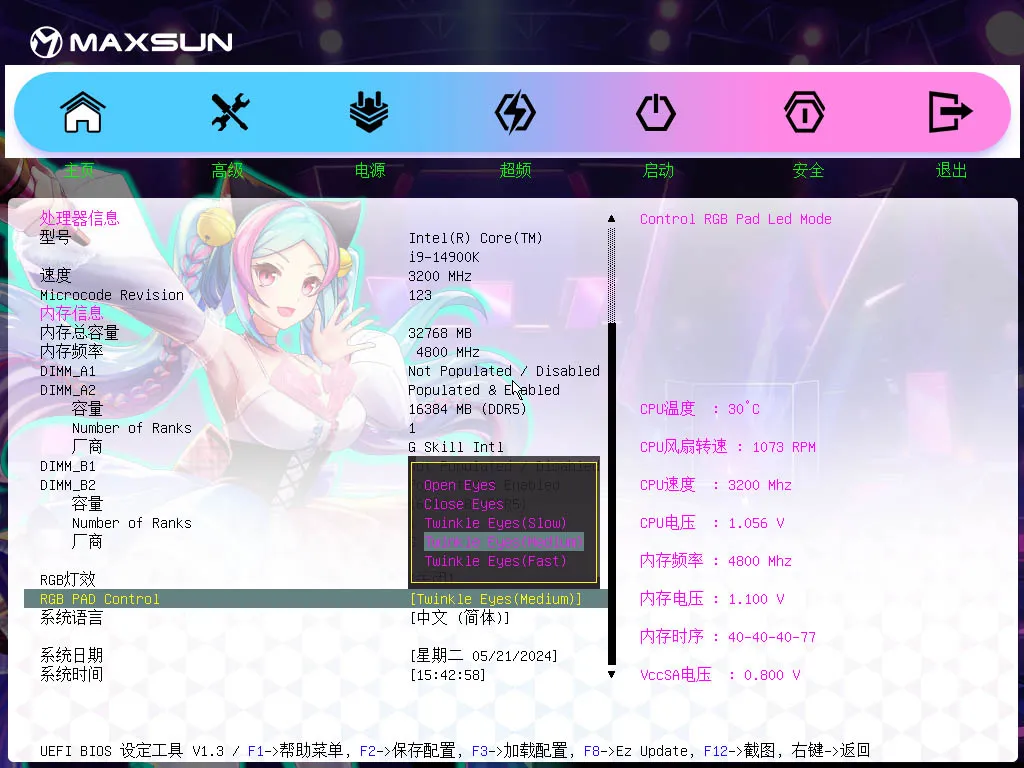Open the system language [中文 (简体)] dropdown
The width and height of the screenshot is (1024, 768).
pos(460,618)
